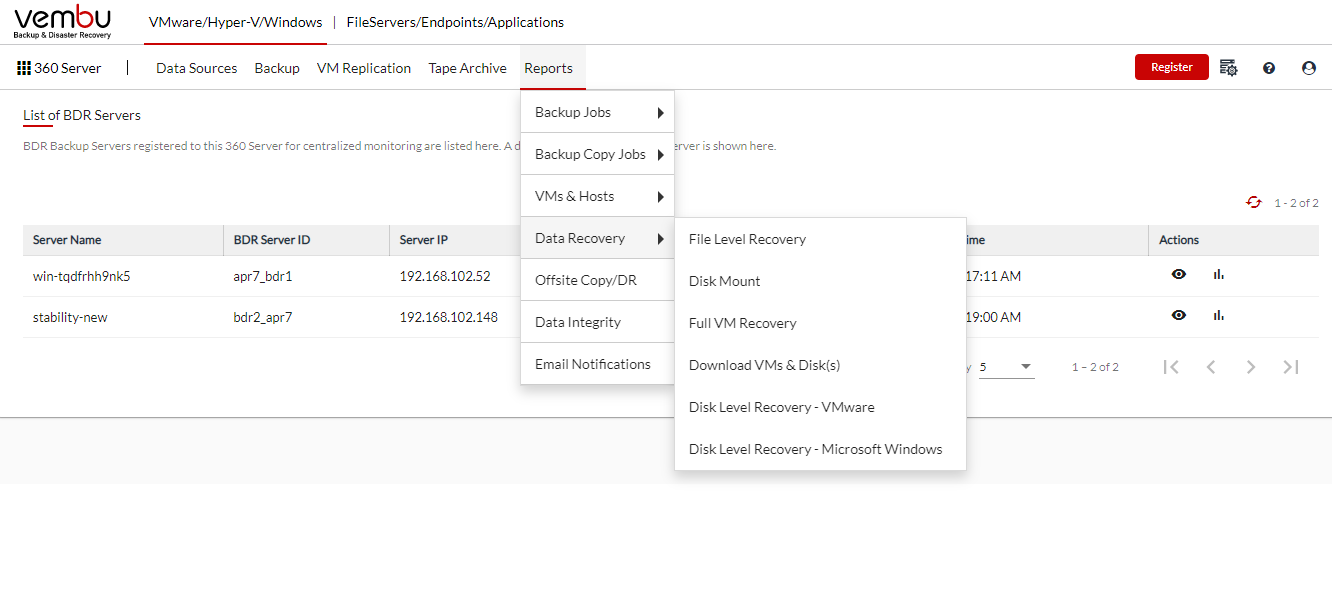Sort by Server Name column header
1332x604 pixels.
123,240
